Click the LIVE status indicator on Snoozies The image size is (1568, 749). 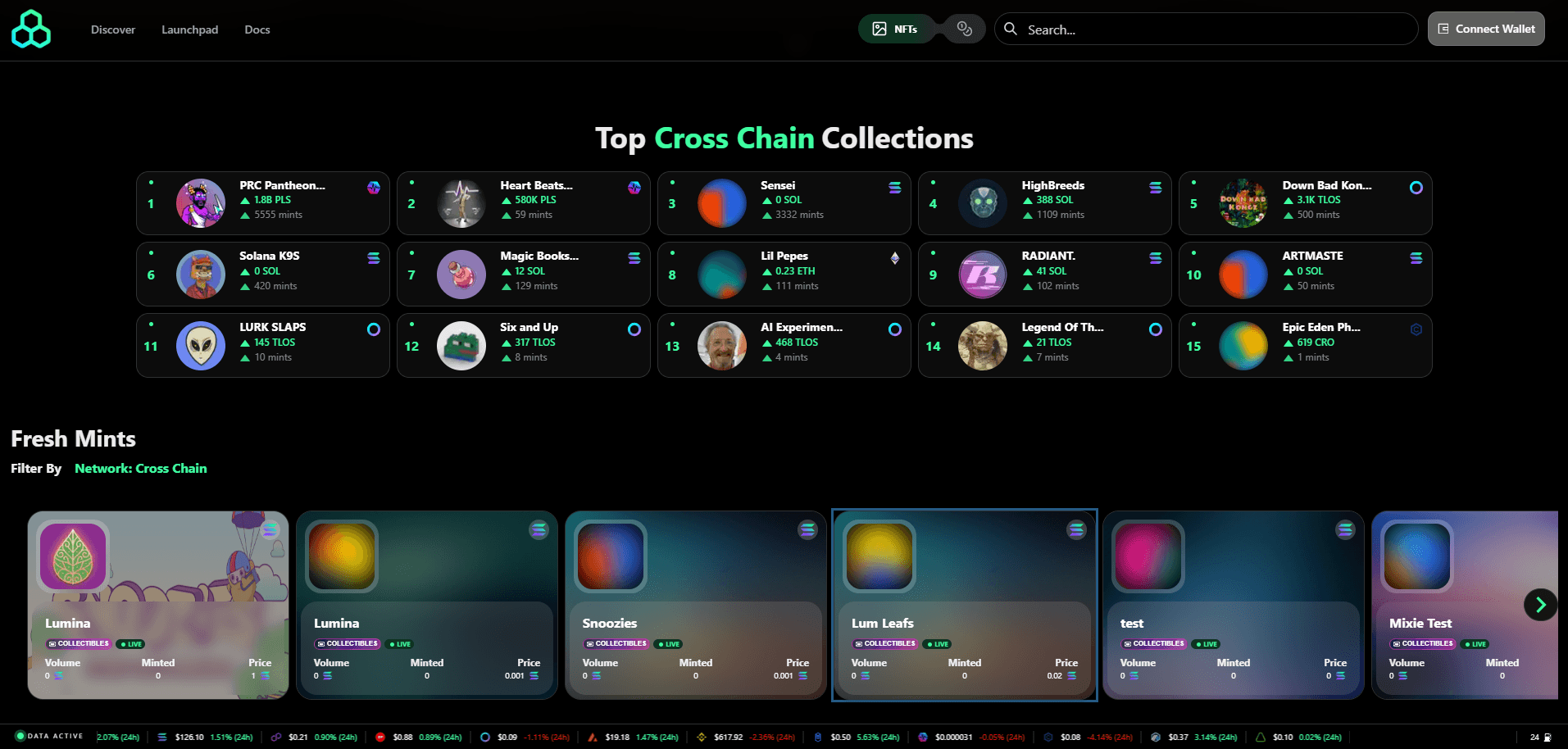click(668, 644)
